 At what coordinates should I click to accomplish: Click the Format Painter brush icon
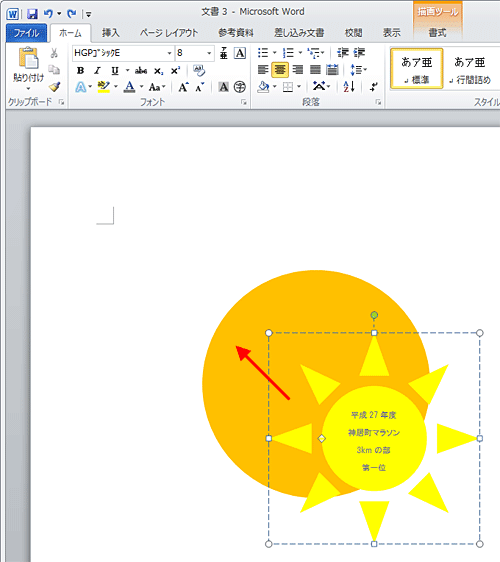[54, 86]
